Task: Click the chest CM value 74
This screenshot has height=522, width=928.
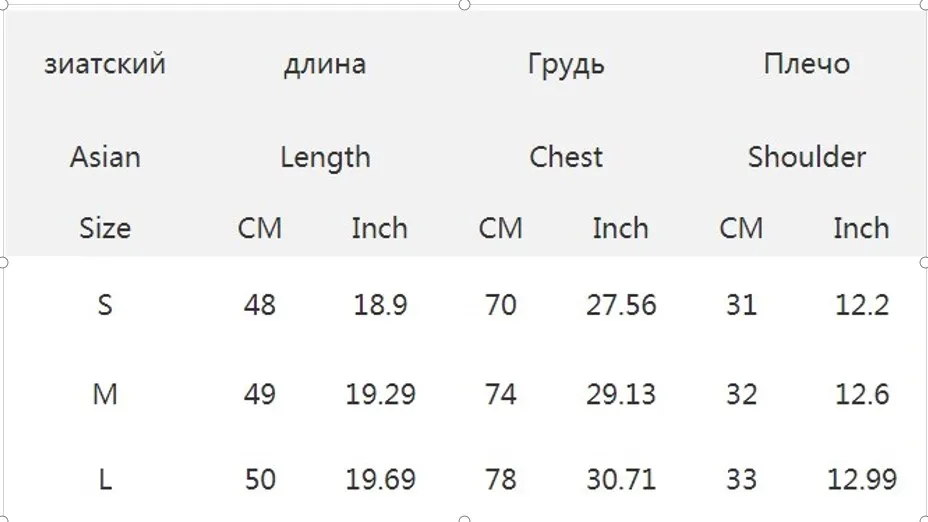Action: [x=501, y=394]
